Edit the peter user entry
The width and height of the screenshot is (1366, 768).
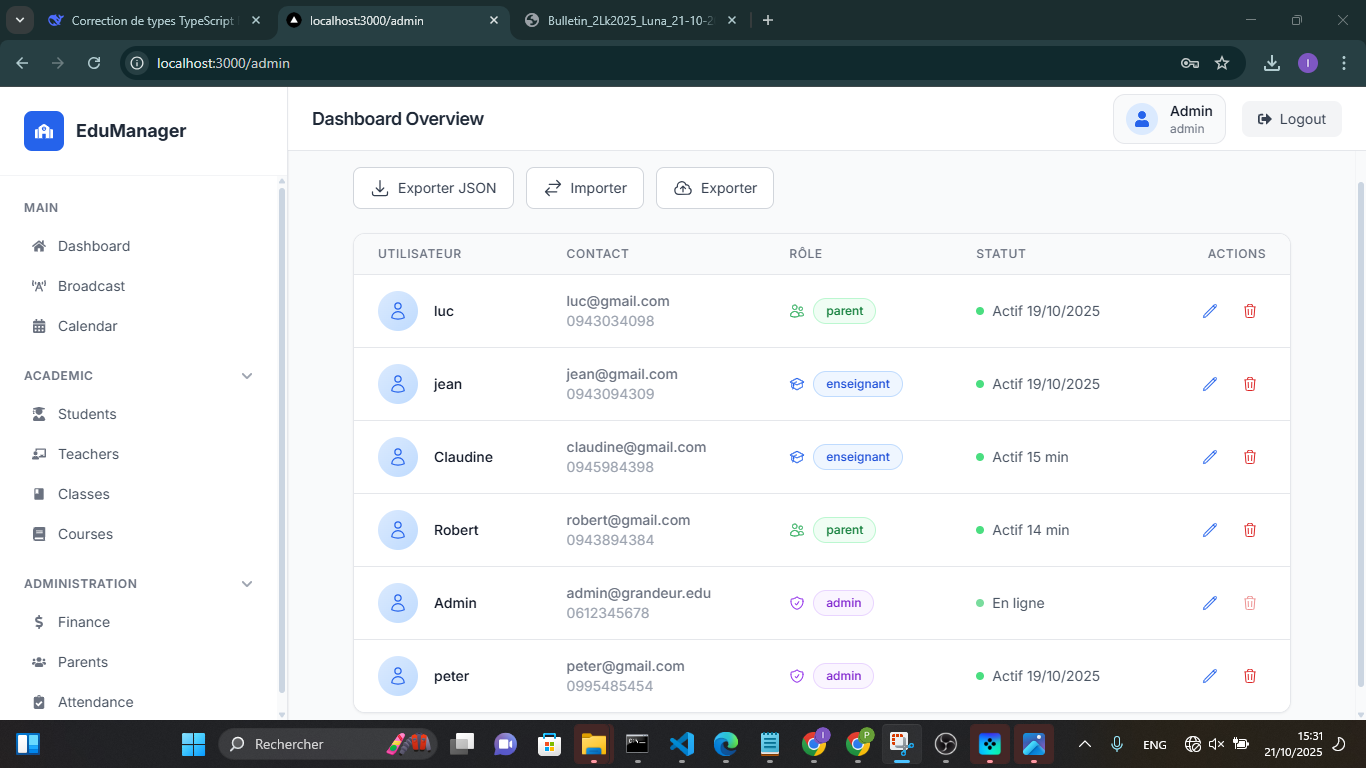coord(1210,676)
